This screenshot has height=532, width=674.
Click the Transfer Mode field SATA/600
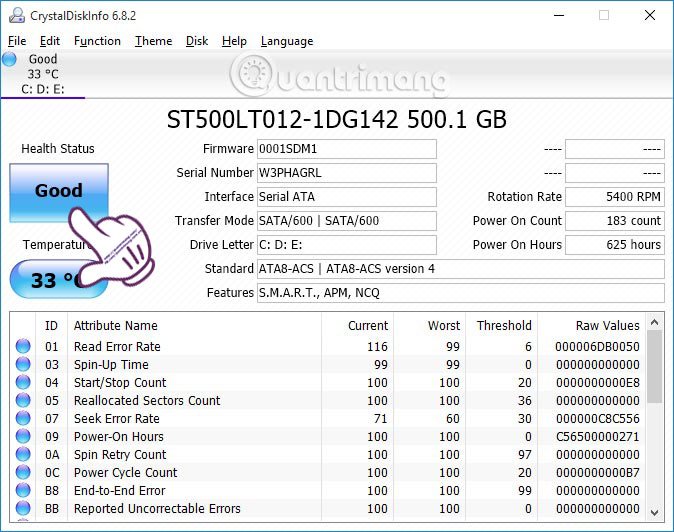coord(347,221)
